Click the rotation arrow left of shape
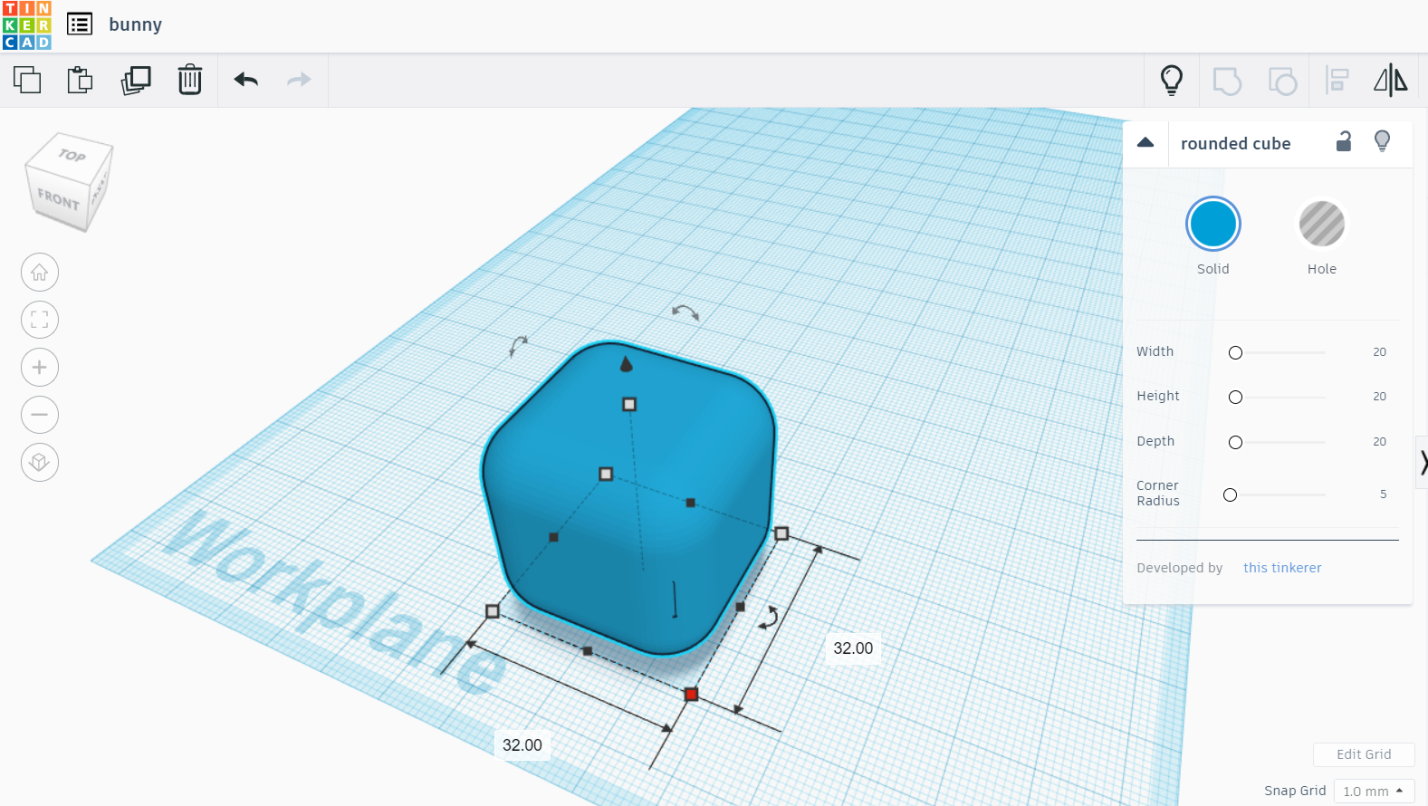 tap(518, 346)
